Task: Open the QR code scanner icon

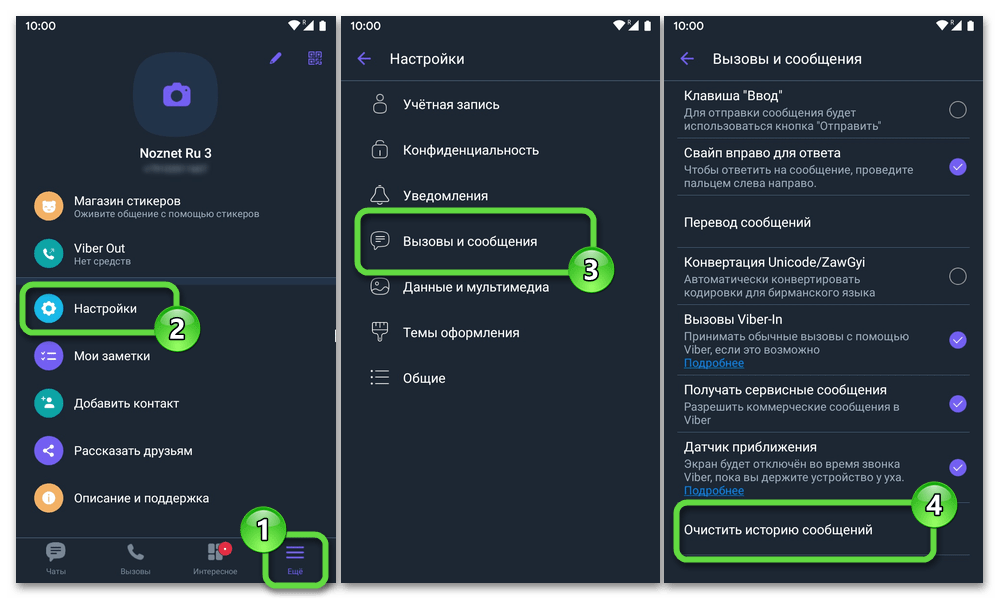Action: coord(315,59)
